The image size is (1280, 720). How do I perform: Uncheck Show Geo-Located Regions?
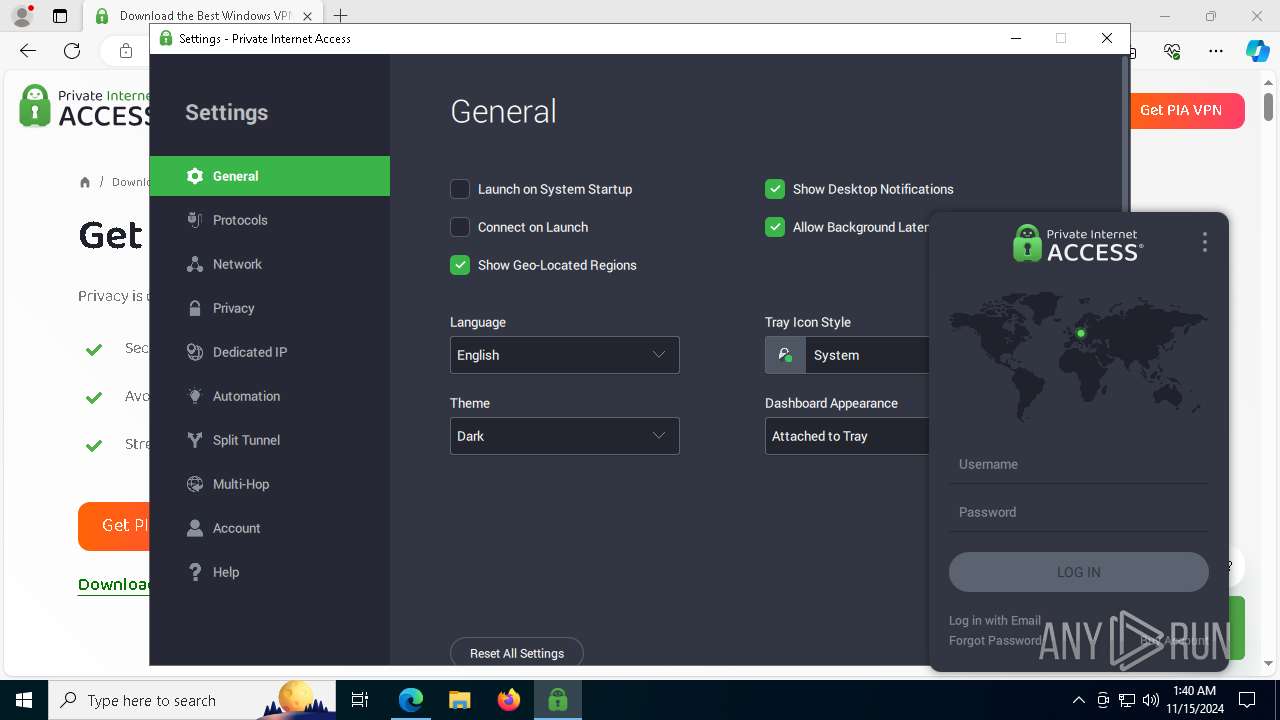coord(460,265)
